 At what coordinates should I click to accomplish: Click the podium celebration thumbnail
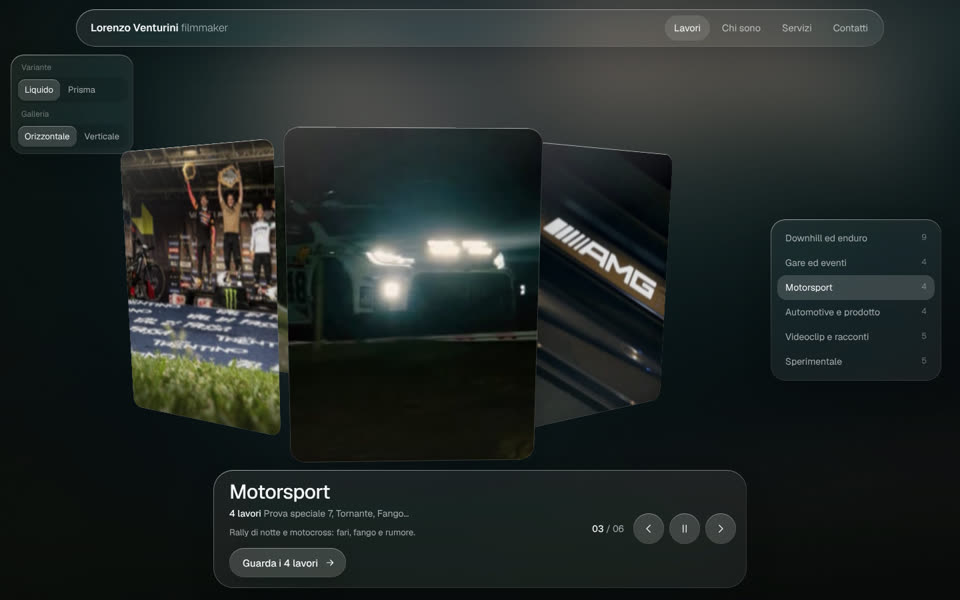(201, 287)
